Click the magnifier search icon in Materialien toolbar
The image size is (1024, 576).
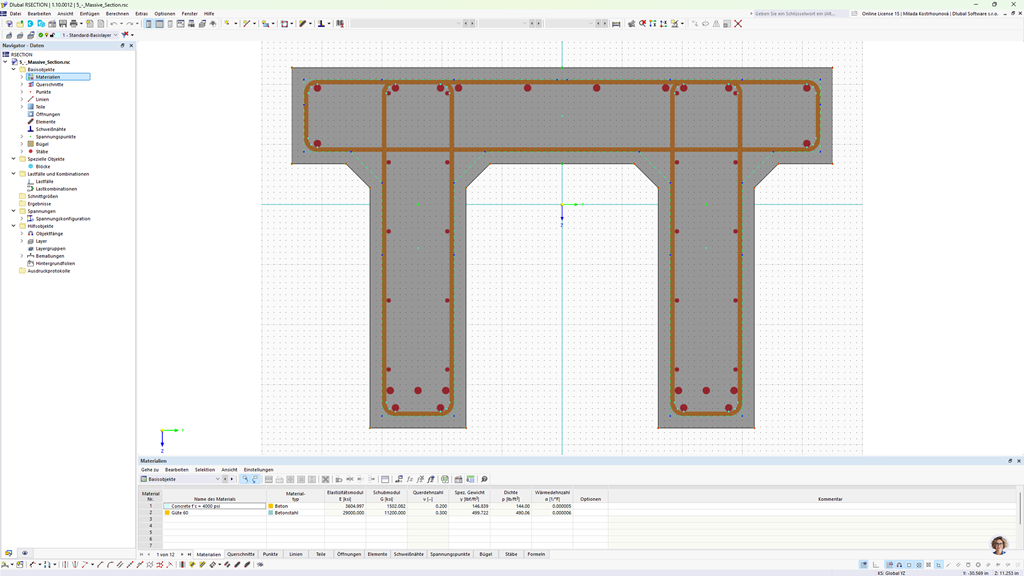click(485, 479)
